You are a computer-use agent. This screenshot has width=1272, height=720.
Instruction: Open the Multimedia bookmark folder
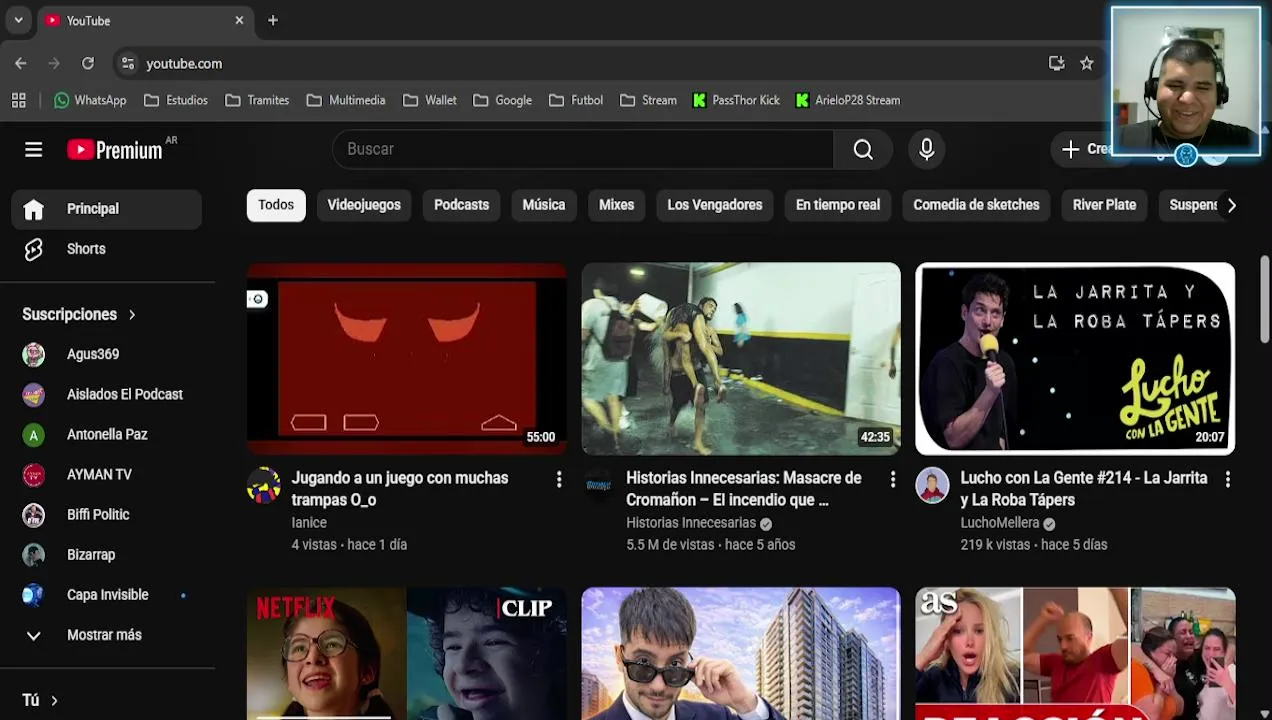346,100
